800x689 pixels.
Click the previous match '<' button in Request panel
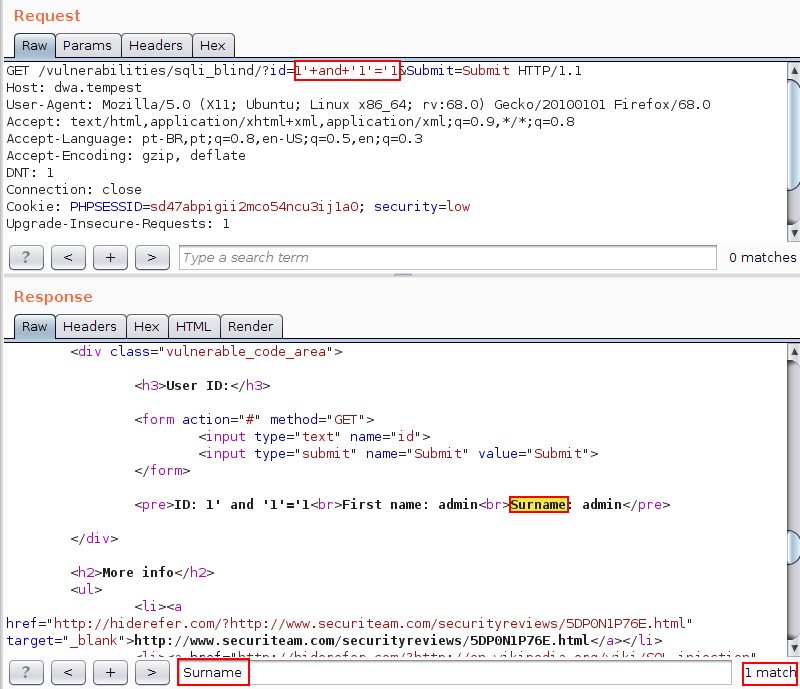(x=68, y=257)
